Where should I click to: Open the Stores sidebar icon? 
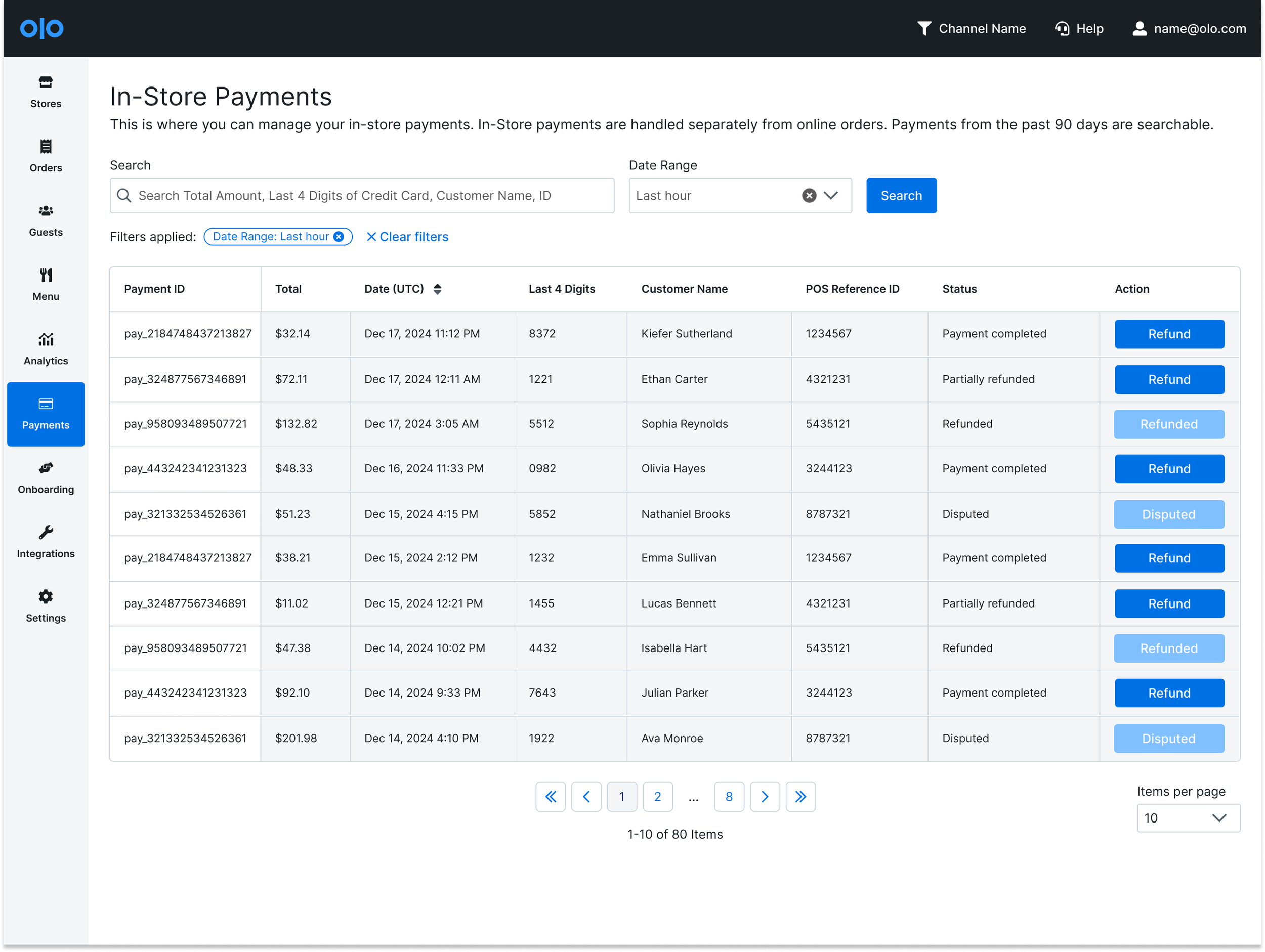(46, 83)
